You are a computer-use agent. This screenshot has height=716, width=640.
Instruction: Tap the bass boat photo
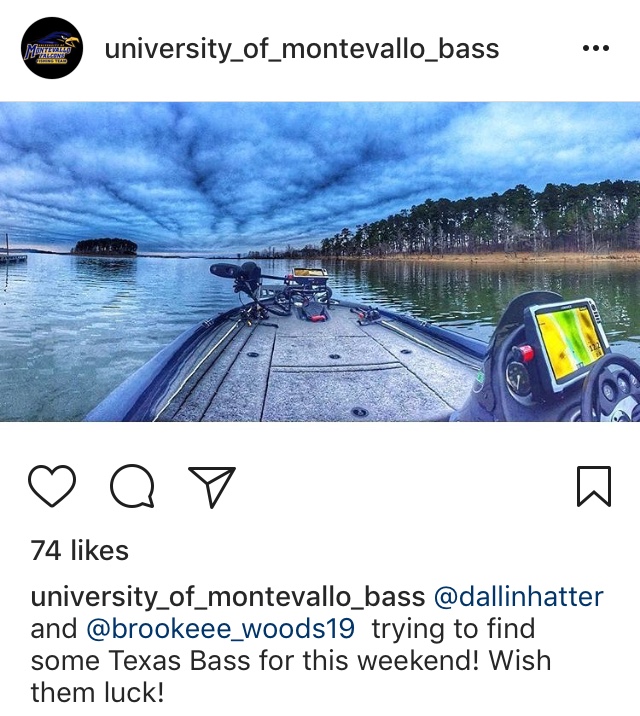tap(320, 261)
